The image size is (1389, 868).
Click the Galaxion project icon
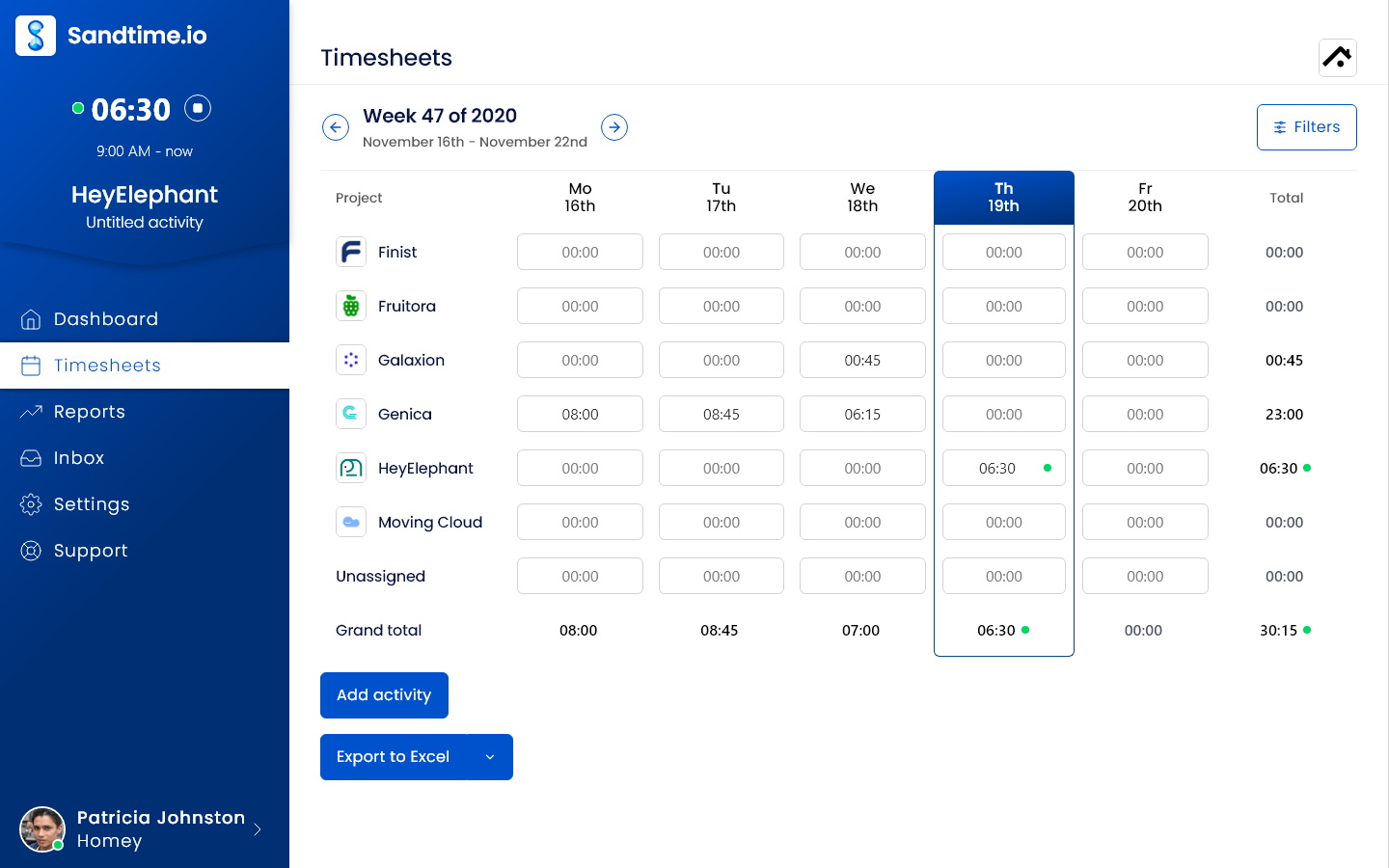[351, 360]
